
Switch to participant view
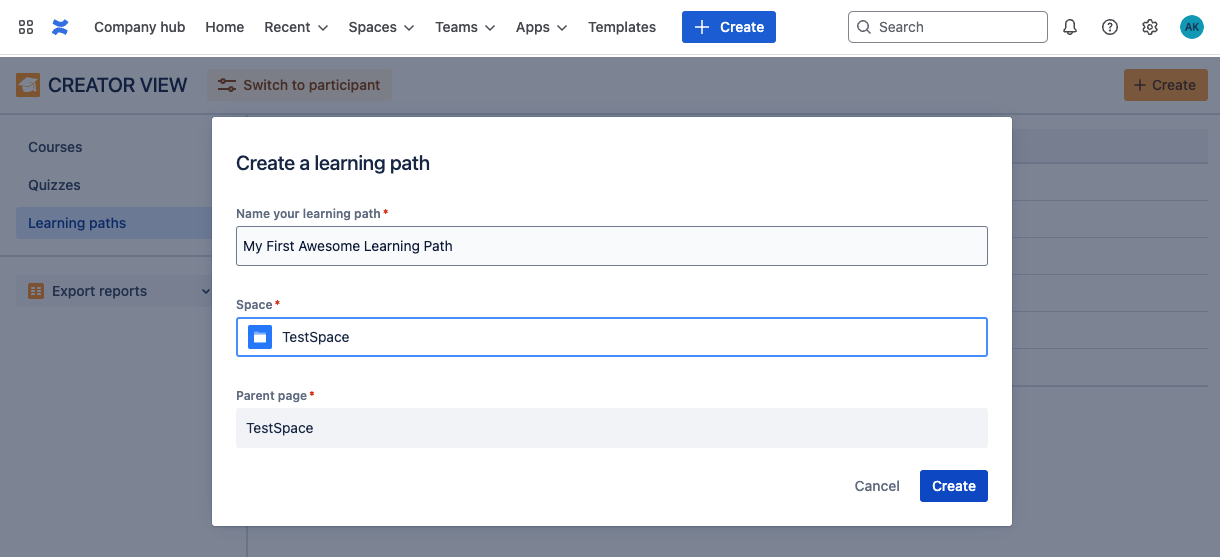(299, 85)
